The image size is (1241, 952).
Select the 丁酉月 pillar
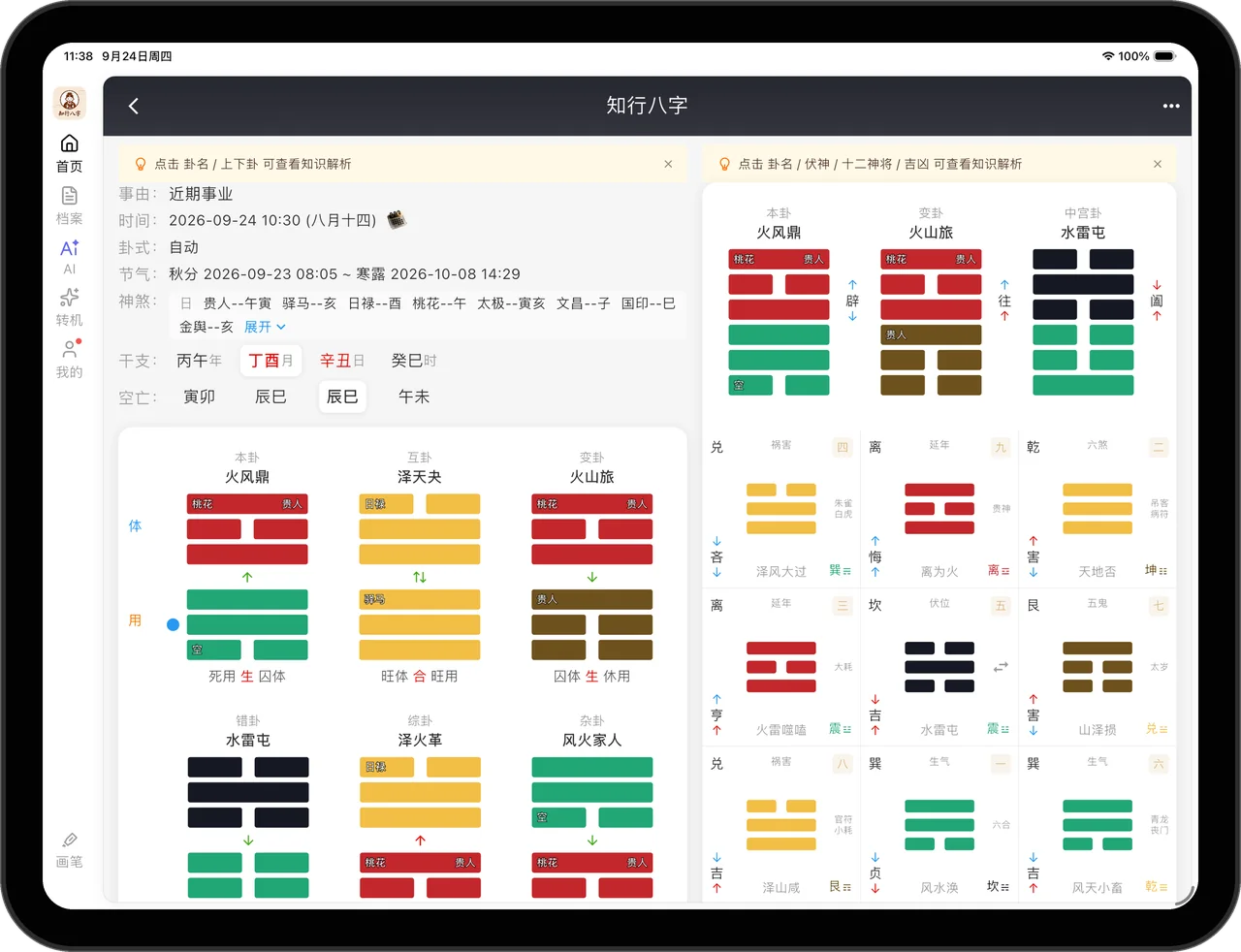[270, 361]
